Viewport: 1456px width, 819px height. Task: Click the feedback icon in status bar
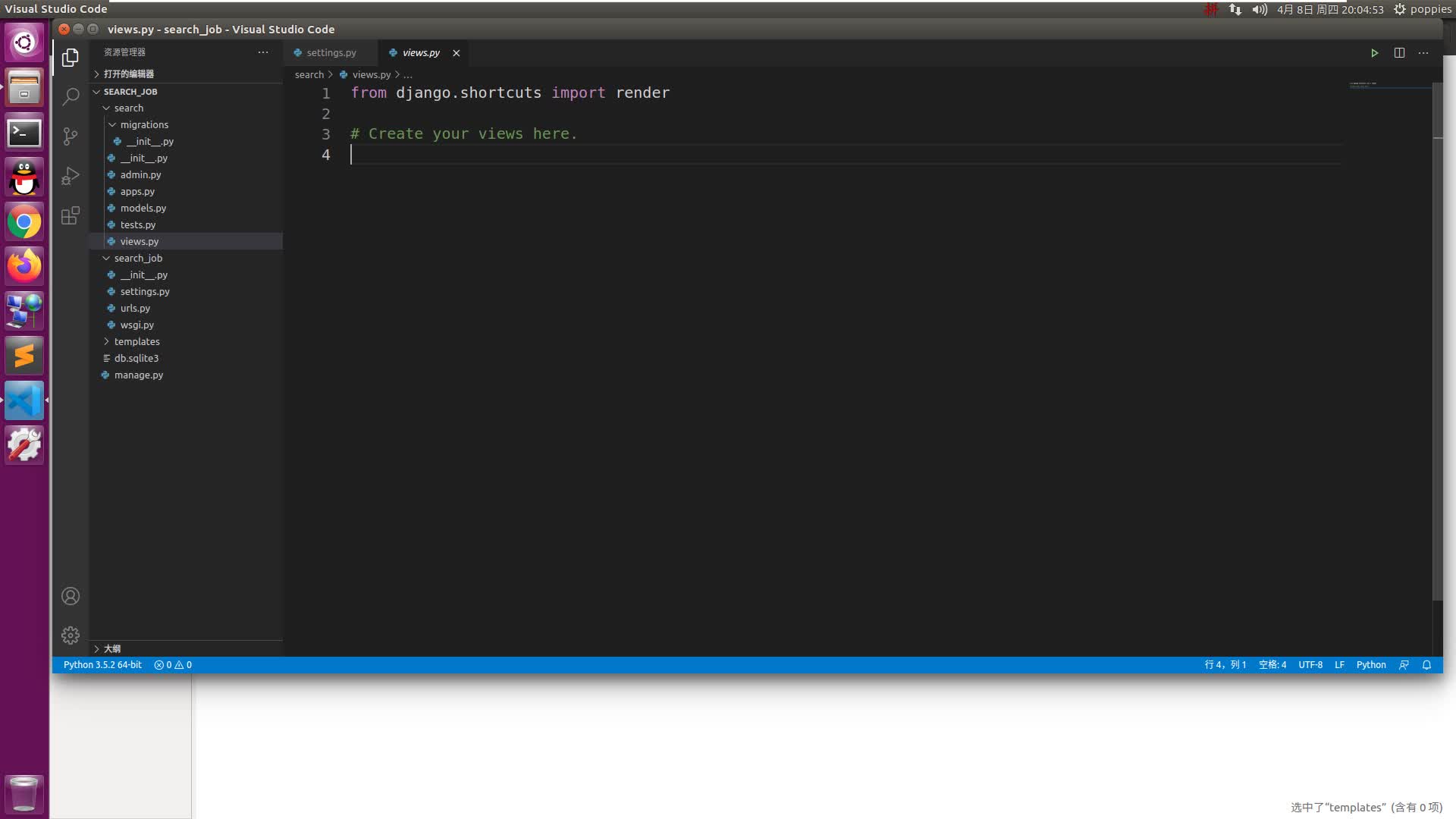click(1404, 665)
